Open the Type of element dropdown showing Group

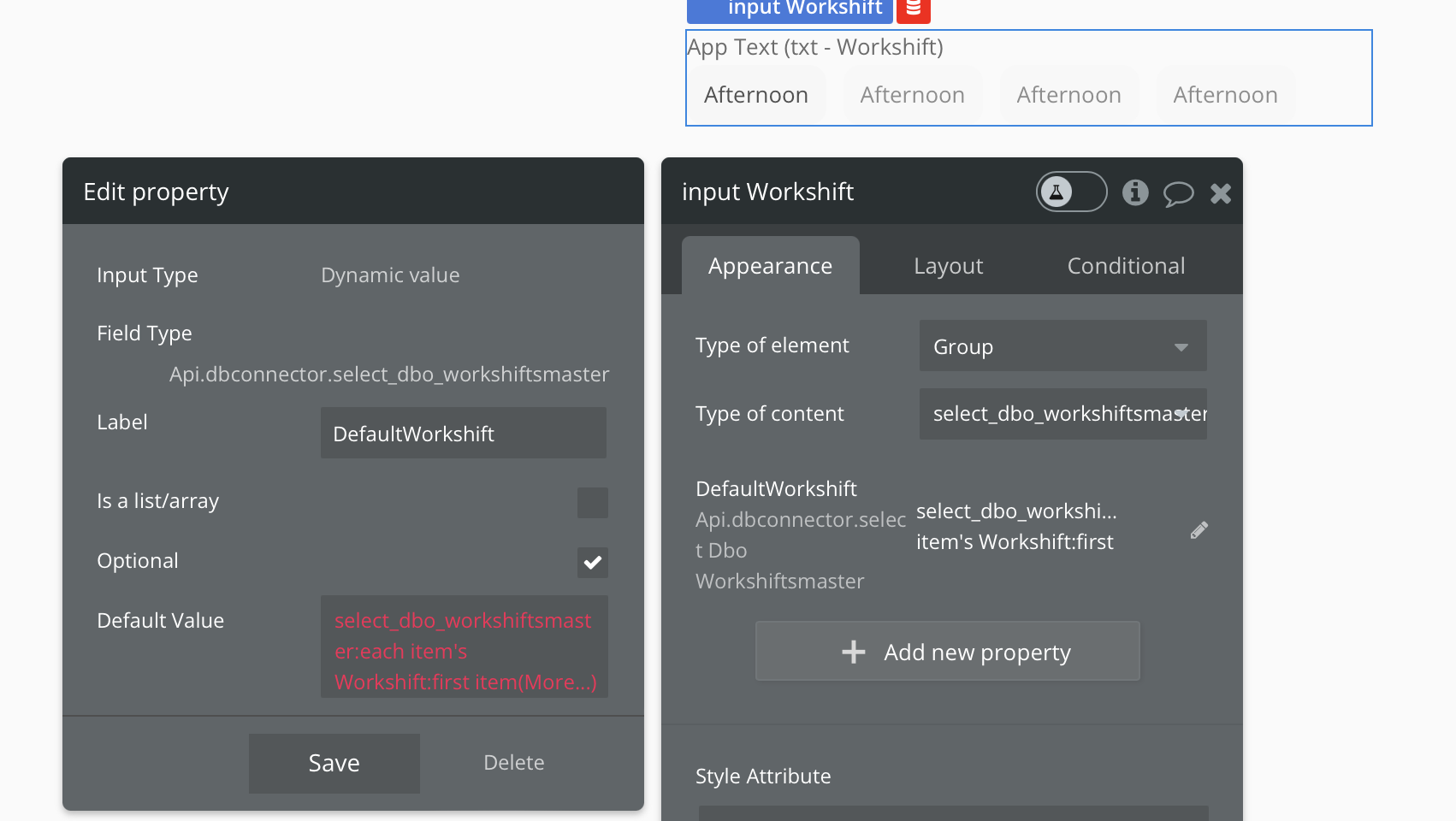[1062, 346]
